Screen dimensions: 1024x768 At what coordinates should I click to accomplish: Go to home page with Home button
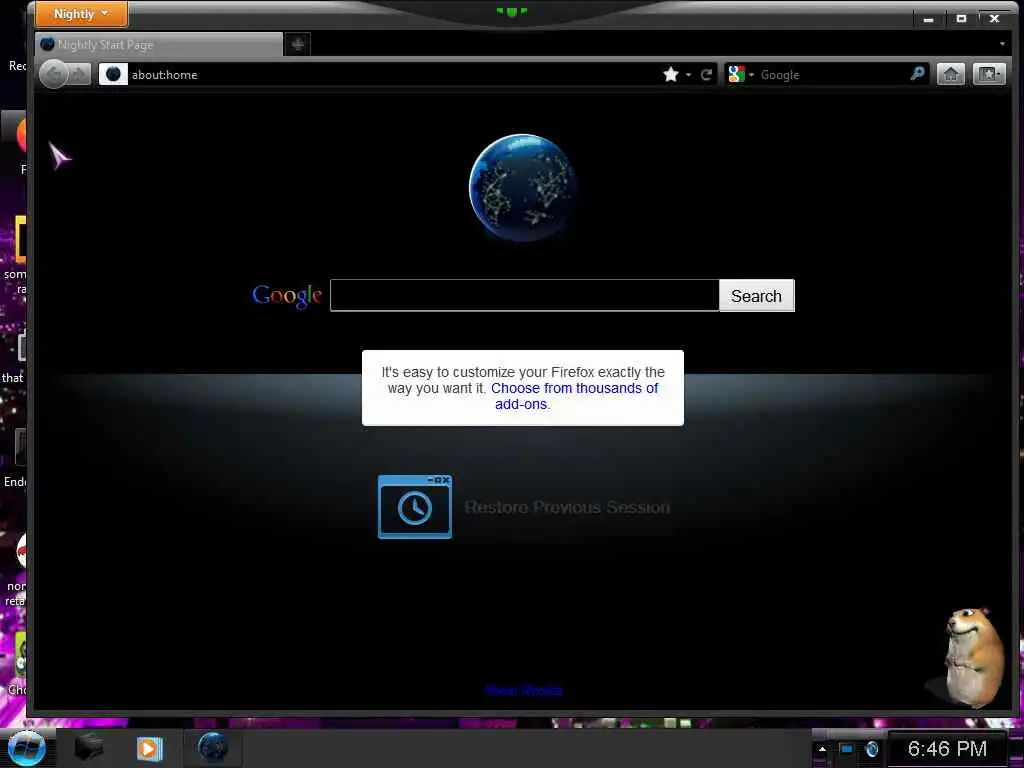pos(951,74)
